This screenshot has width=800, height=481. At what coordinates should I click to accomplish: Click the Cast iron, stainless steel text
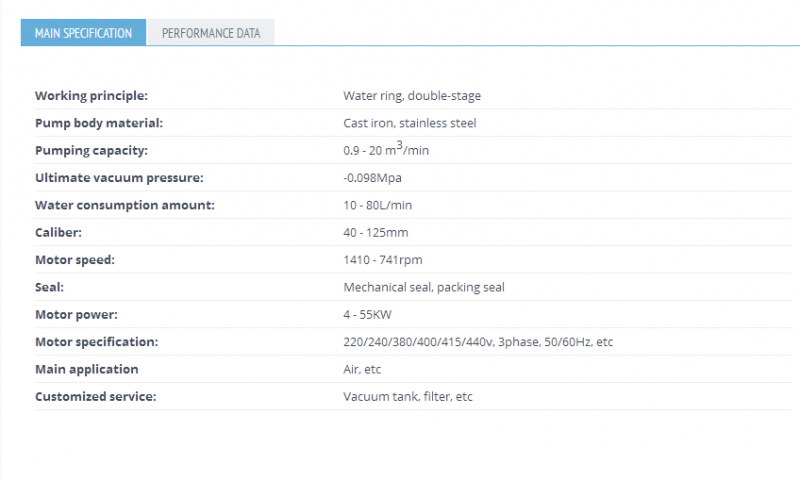tap(410, 123)
